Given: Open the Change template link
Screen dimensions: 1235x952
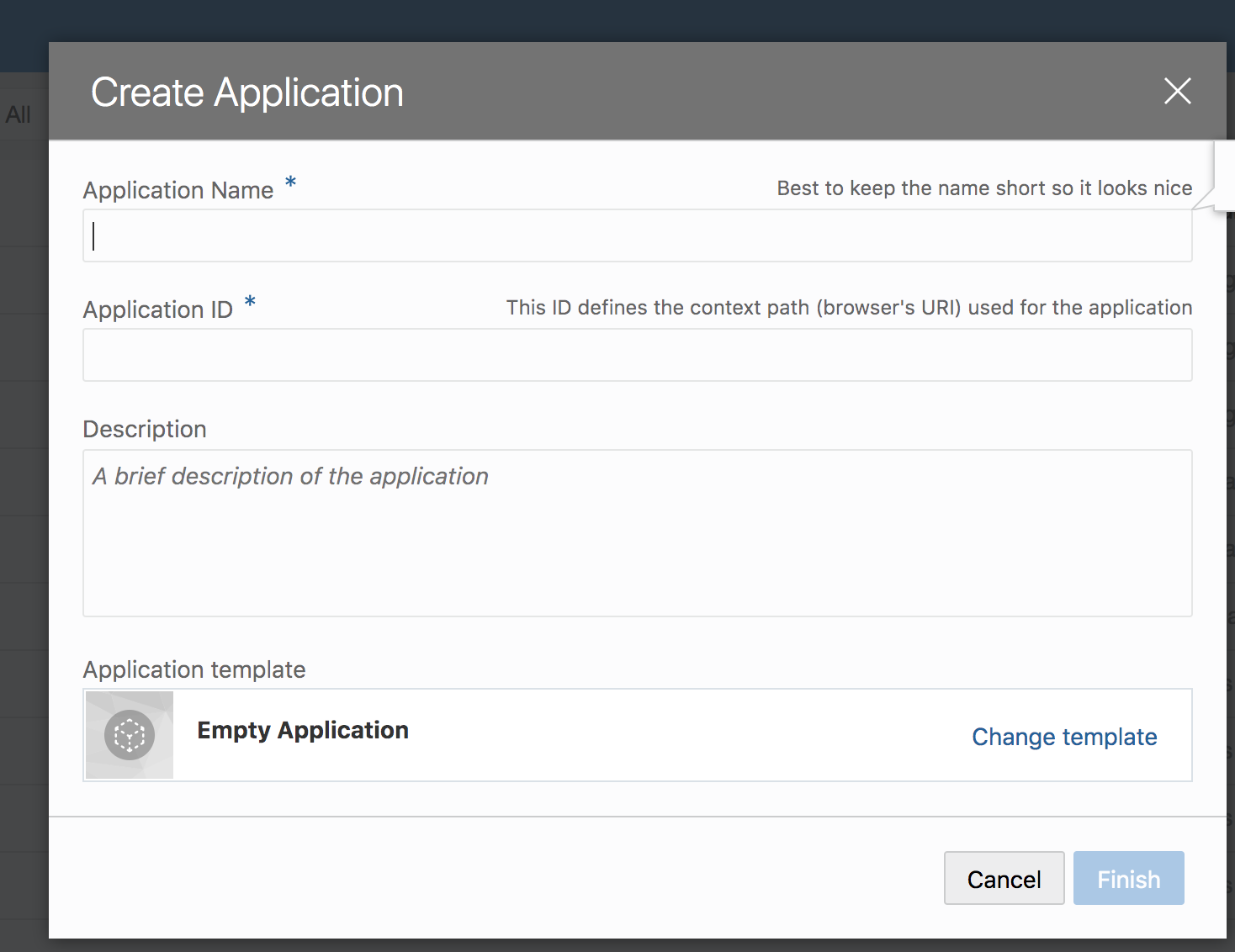Looking at the screenshot, I should (1064, 737).
